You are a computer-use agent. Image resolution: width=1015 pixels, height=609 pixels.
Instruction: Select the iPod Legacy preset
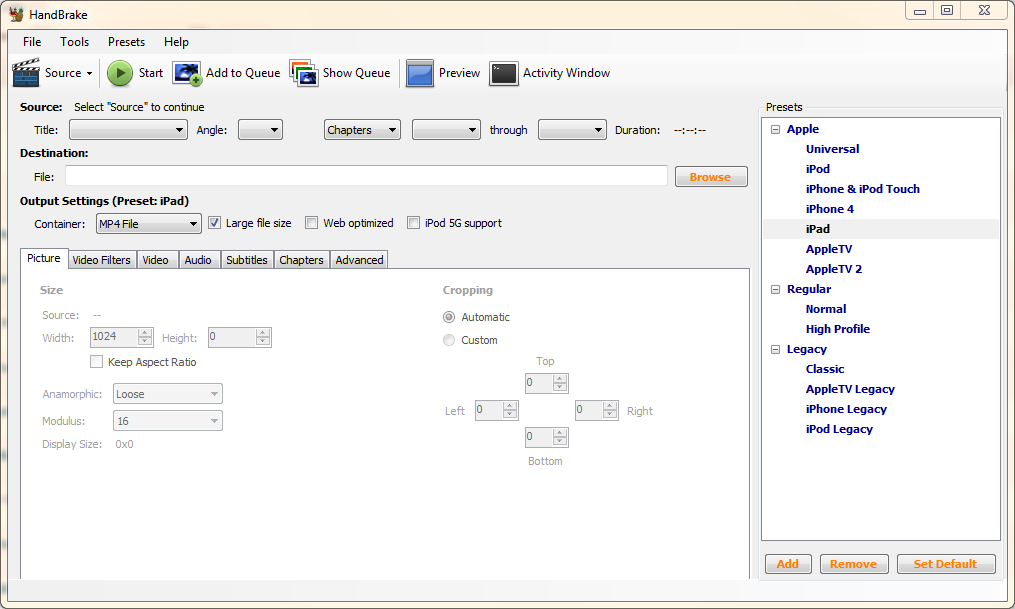tap(839, 430)
